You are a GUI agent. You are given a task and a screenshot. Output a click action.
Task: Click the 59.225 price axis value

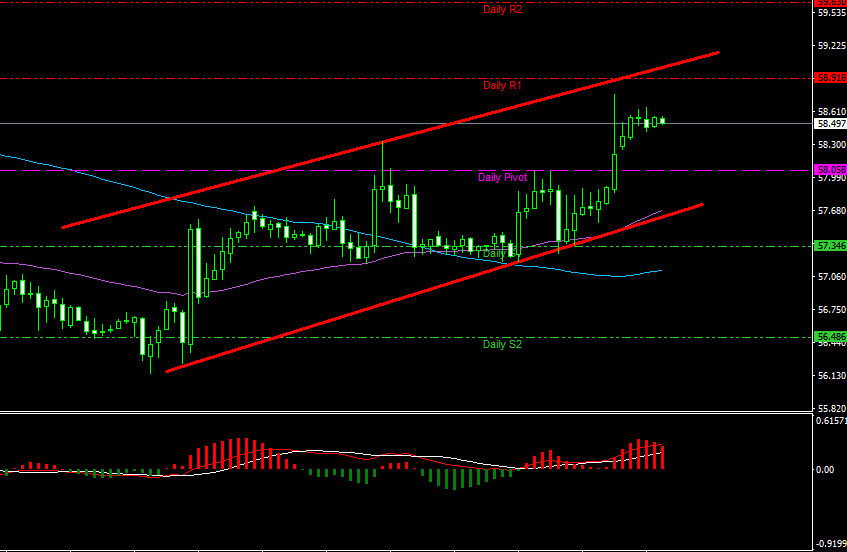[831, 46]
